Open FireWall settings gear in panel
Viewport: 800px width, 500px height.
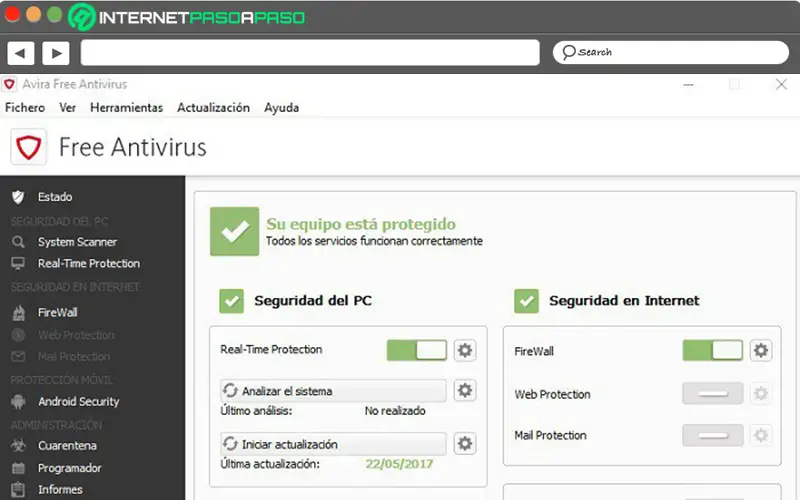pyautogui.click(x=761, y=351)
